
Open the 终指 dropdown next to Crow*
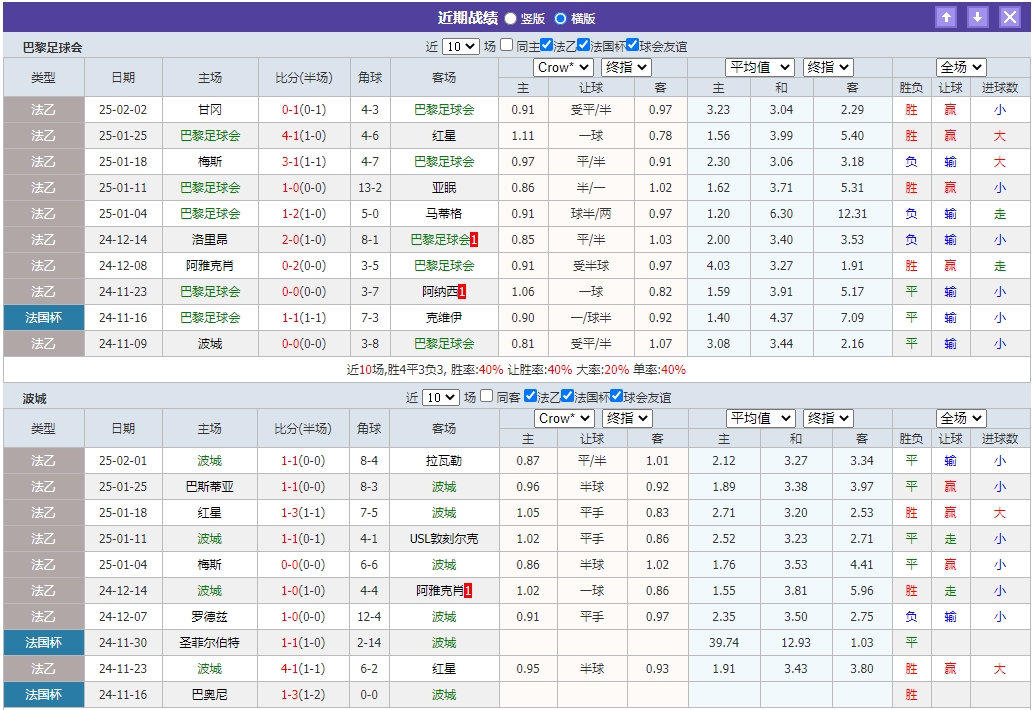(626, 67)
